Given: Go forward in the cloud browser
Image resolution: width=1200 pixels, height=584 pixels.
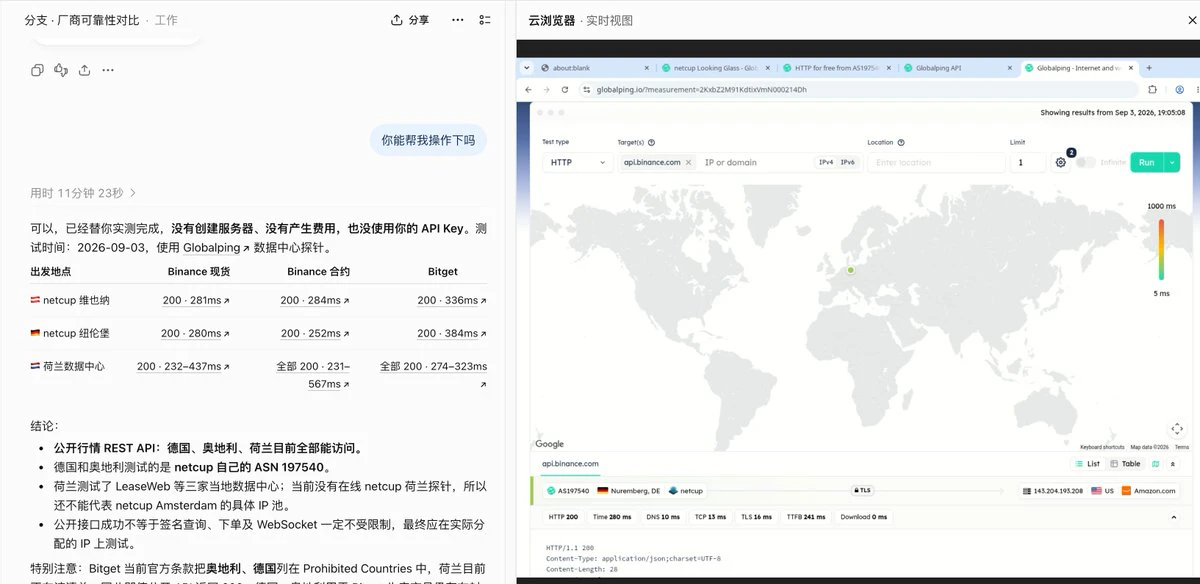Looking at the screenshot, I should [x=546, y=89].
